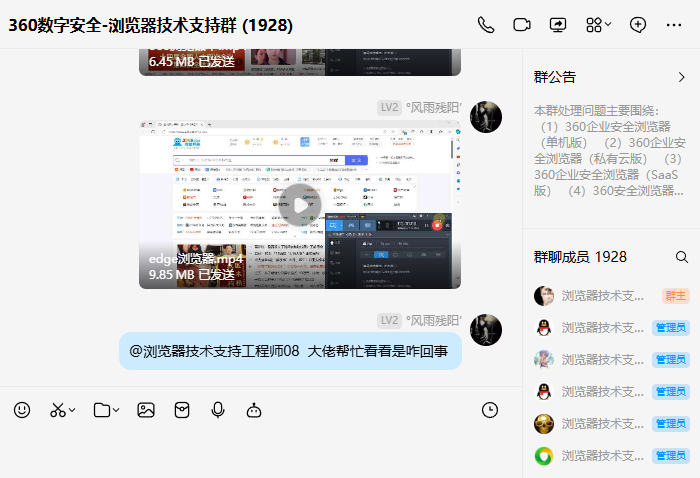Click the 群公告 heading

click(554, 77)
